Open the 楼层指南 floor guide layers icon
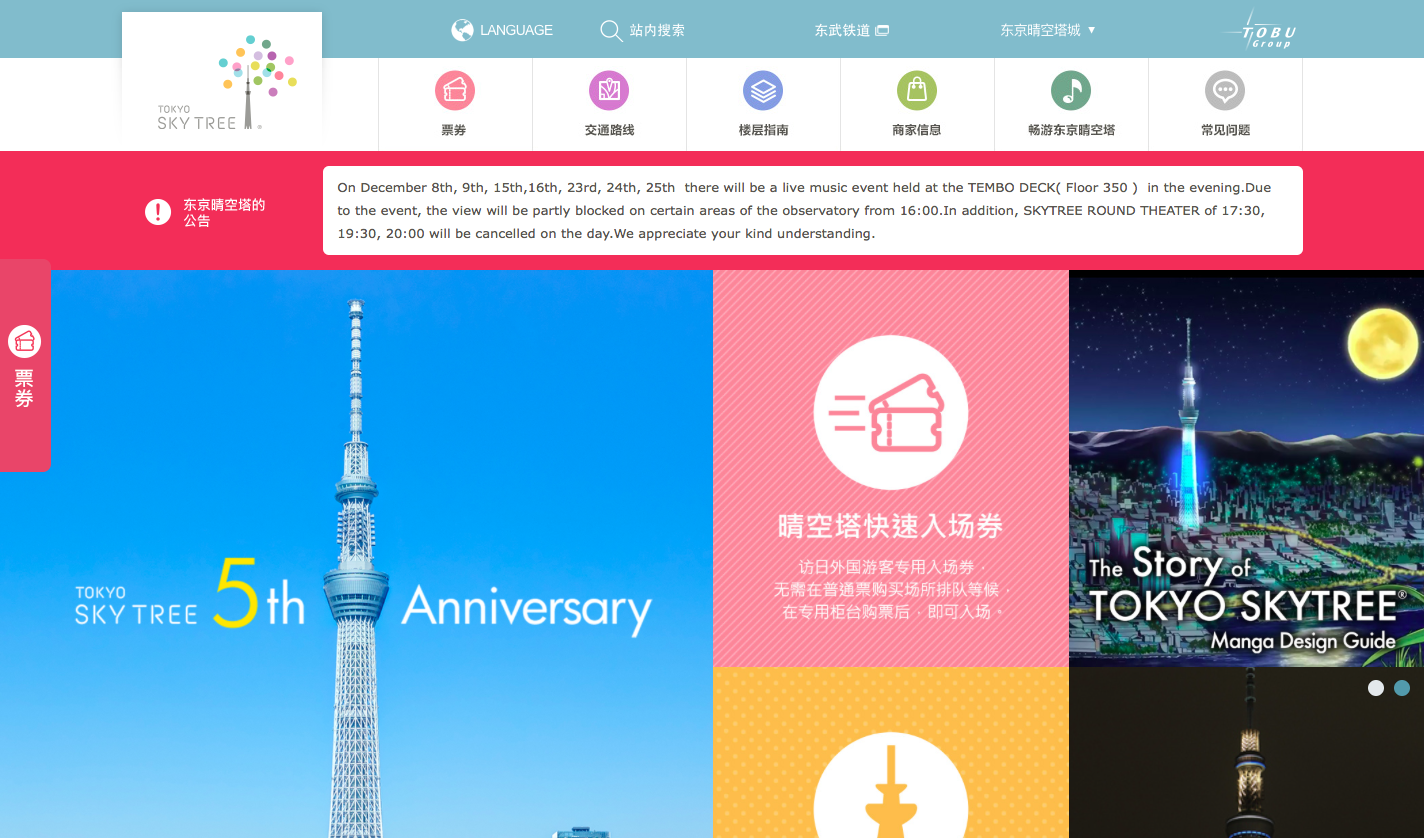The image size is (1424, 838). click(x=763, y=90)
